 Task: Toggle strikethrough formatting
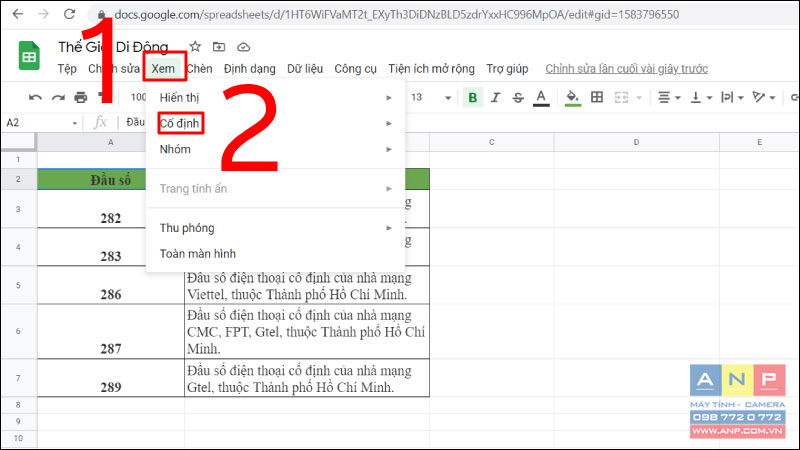[518, 97]
